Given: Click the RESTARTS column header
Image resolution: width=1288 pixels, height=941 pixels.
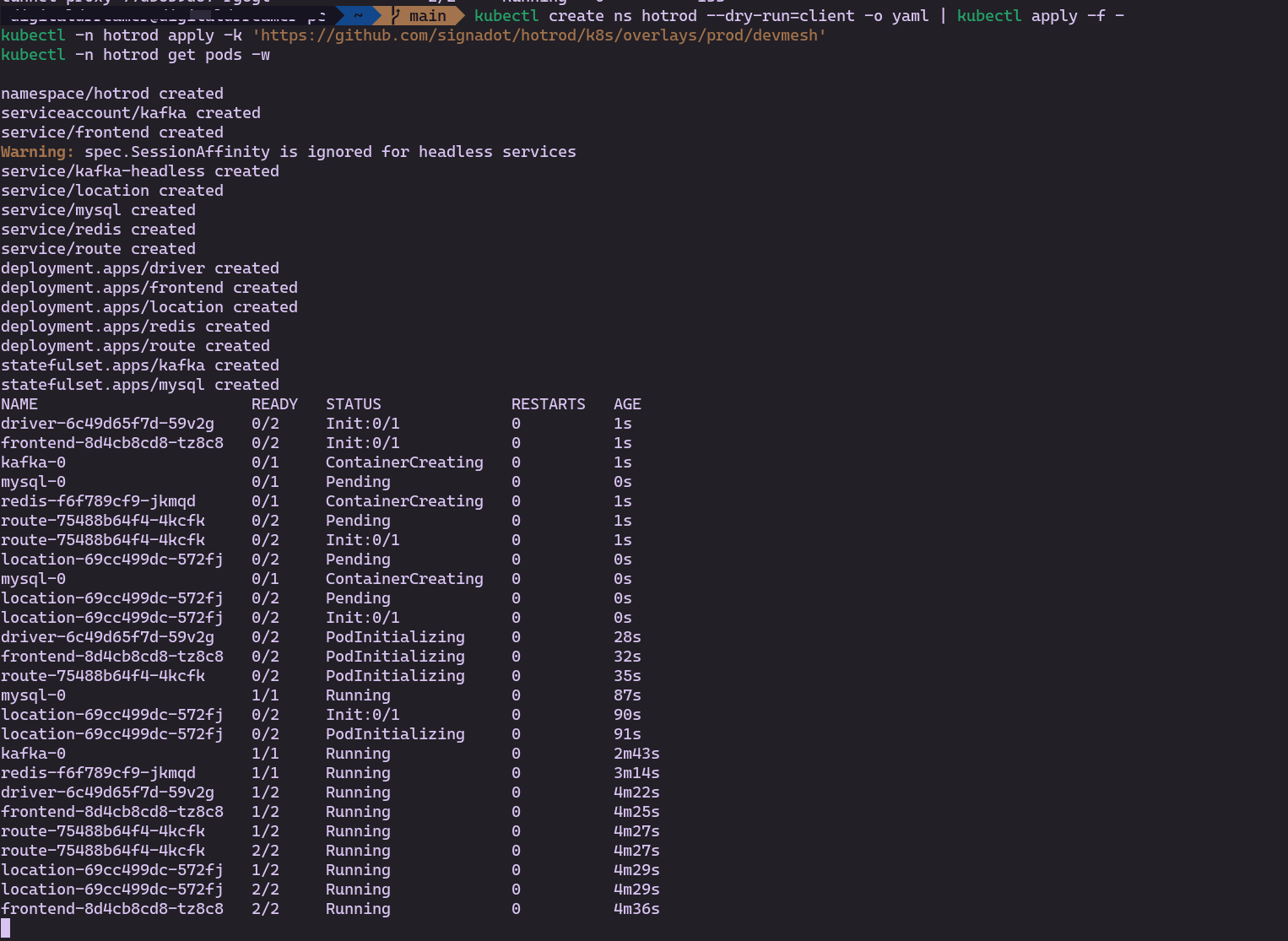Looking at the screenshot, I should pyautogui.click(x=548, y=403).
